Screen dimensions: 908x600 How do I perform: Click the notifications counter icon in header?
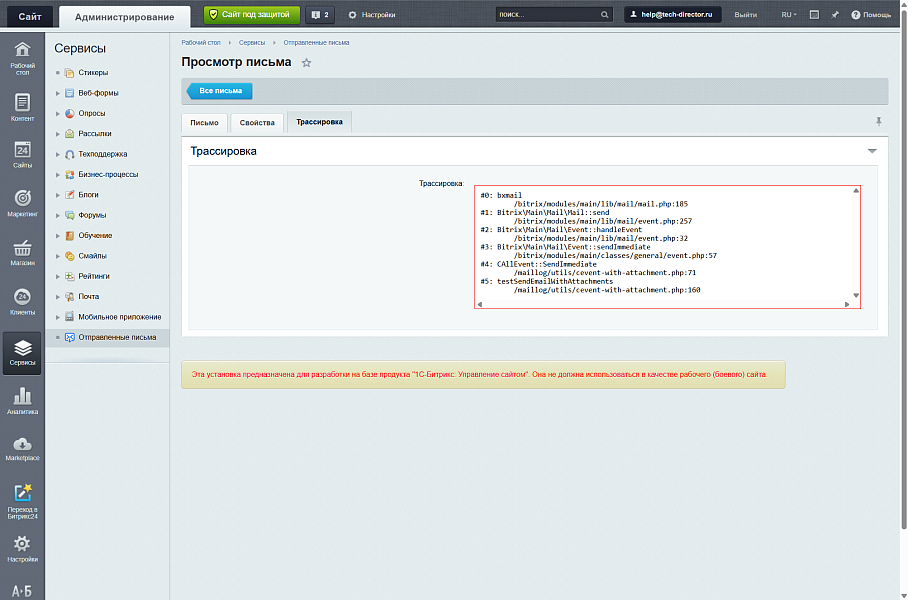click(320, 15)
